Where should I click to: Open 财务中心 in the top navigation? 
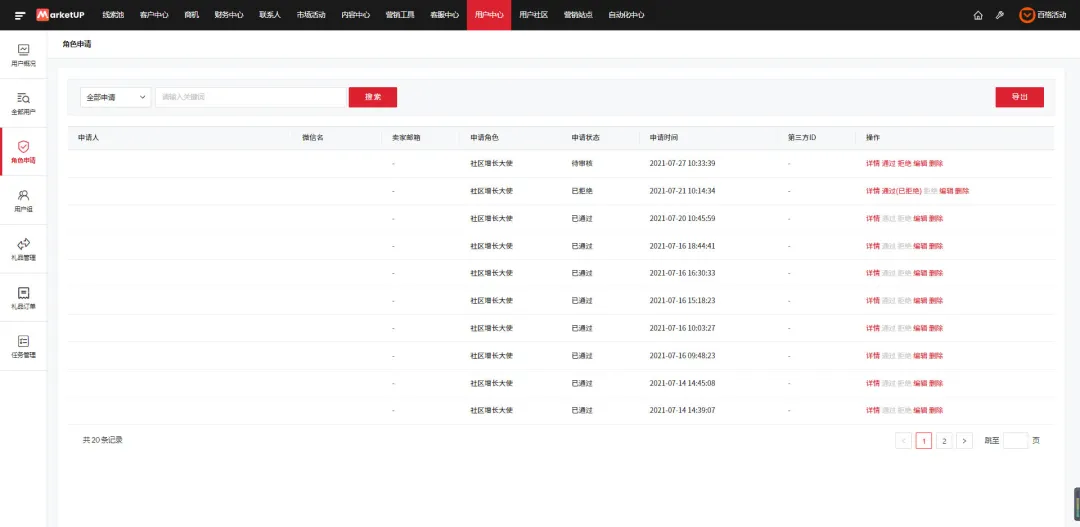point(229,14)
